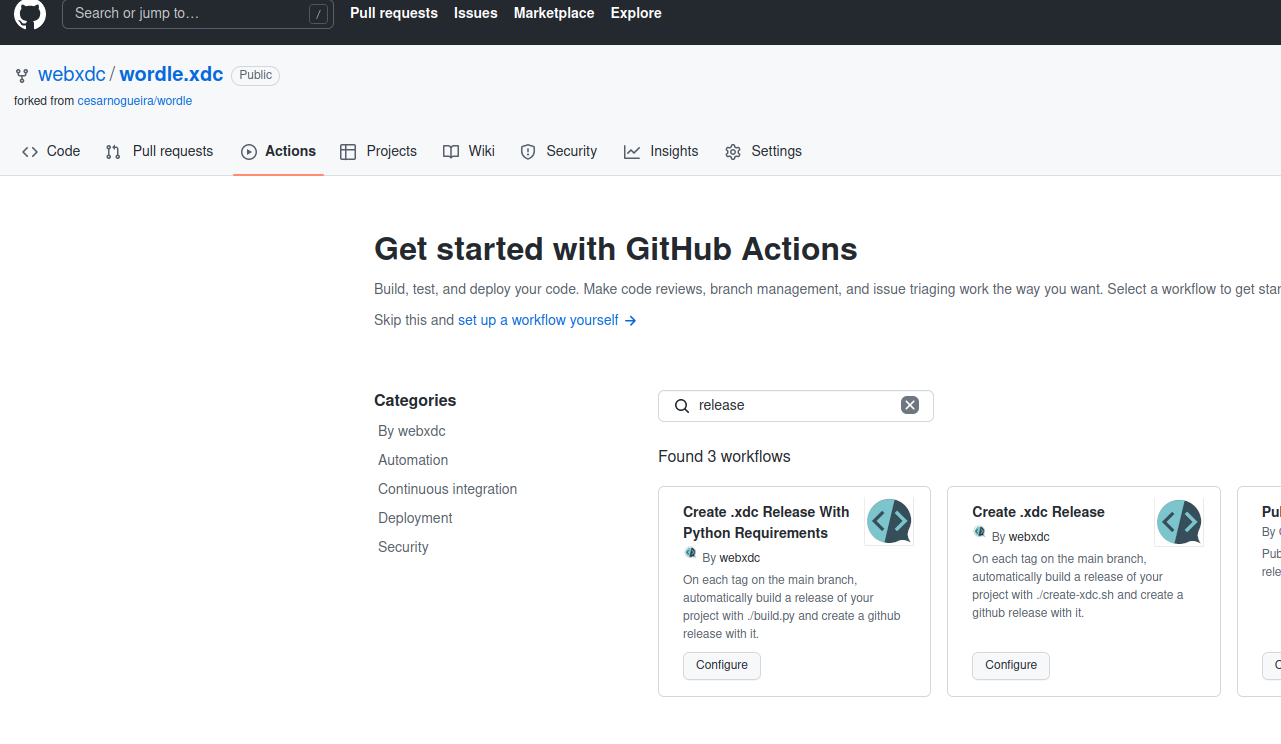Image resolution: width=1281 pixels, height=744 pixels.
Task: Click the Categories heading
Action: 415,400
